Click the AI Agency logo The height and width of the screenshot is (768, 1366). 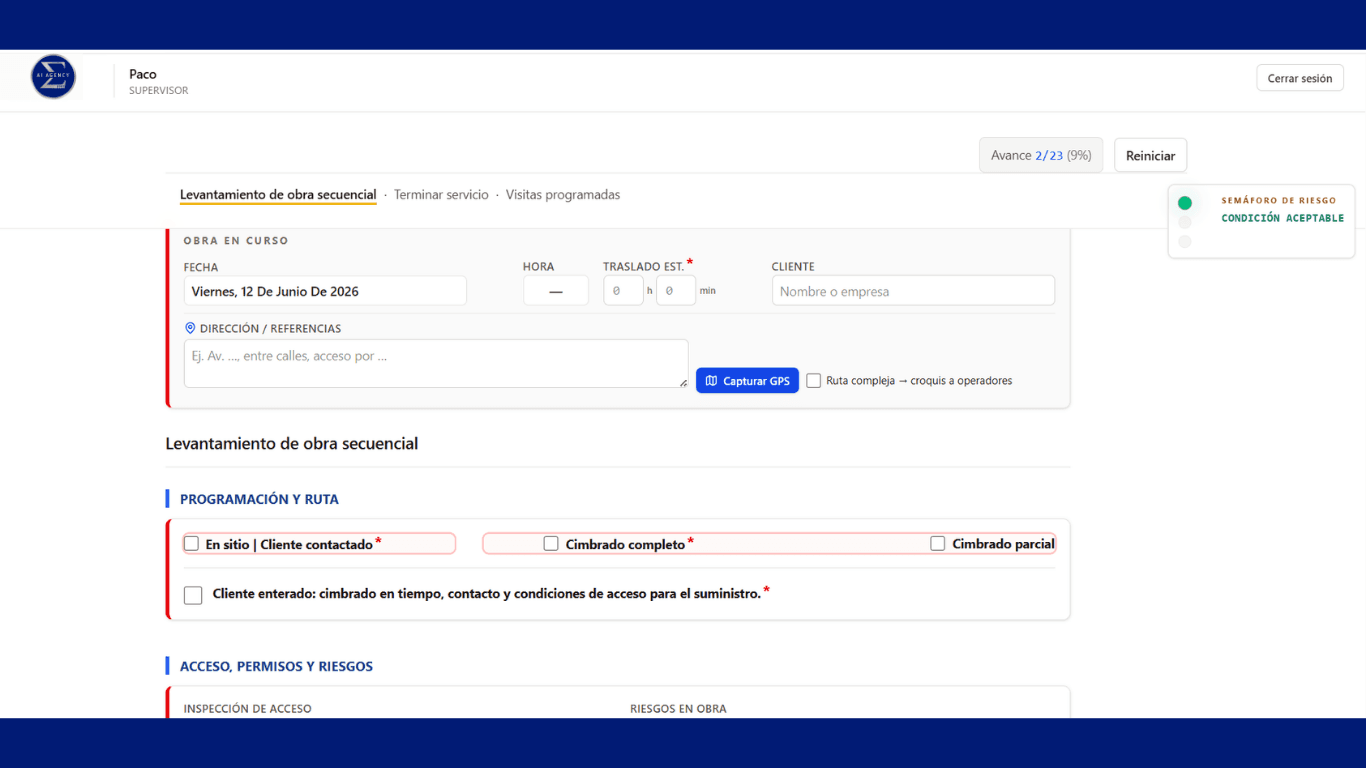coord(53,77)
